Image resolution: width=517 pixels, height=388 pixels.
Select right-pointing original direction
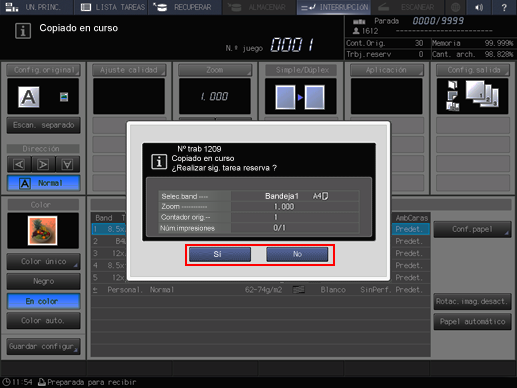click(43, 164)
